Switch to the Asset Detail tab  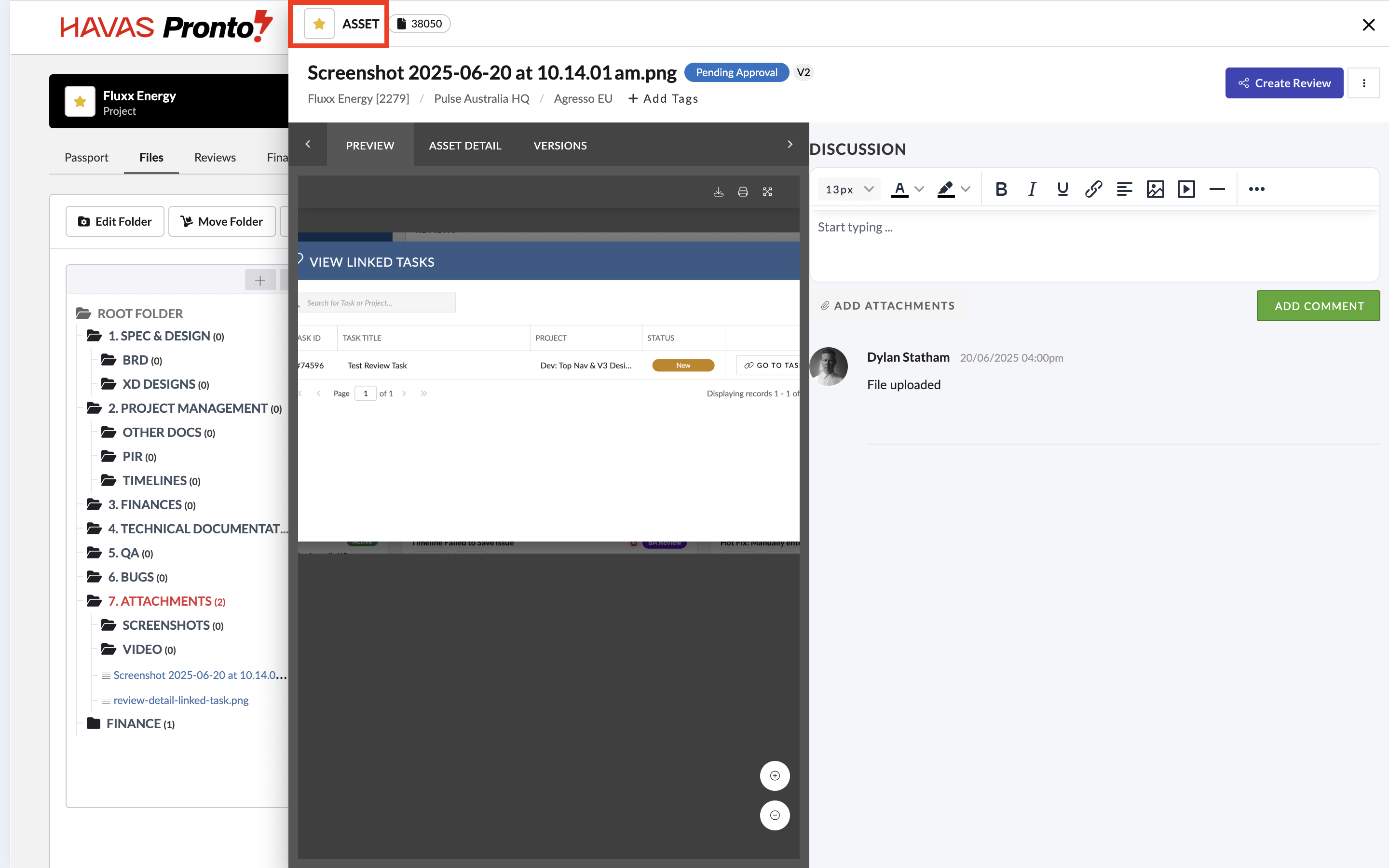click(x=465, y=145)
